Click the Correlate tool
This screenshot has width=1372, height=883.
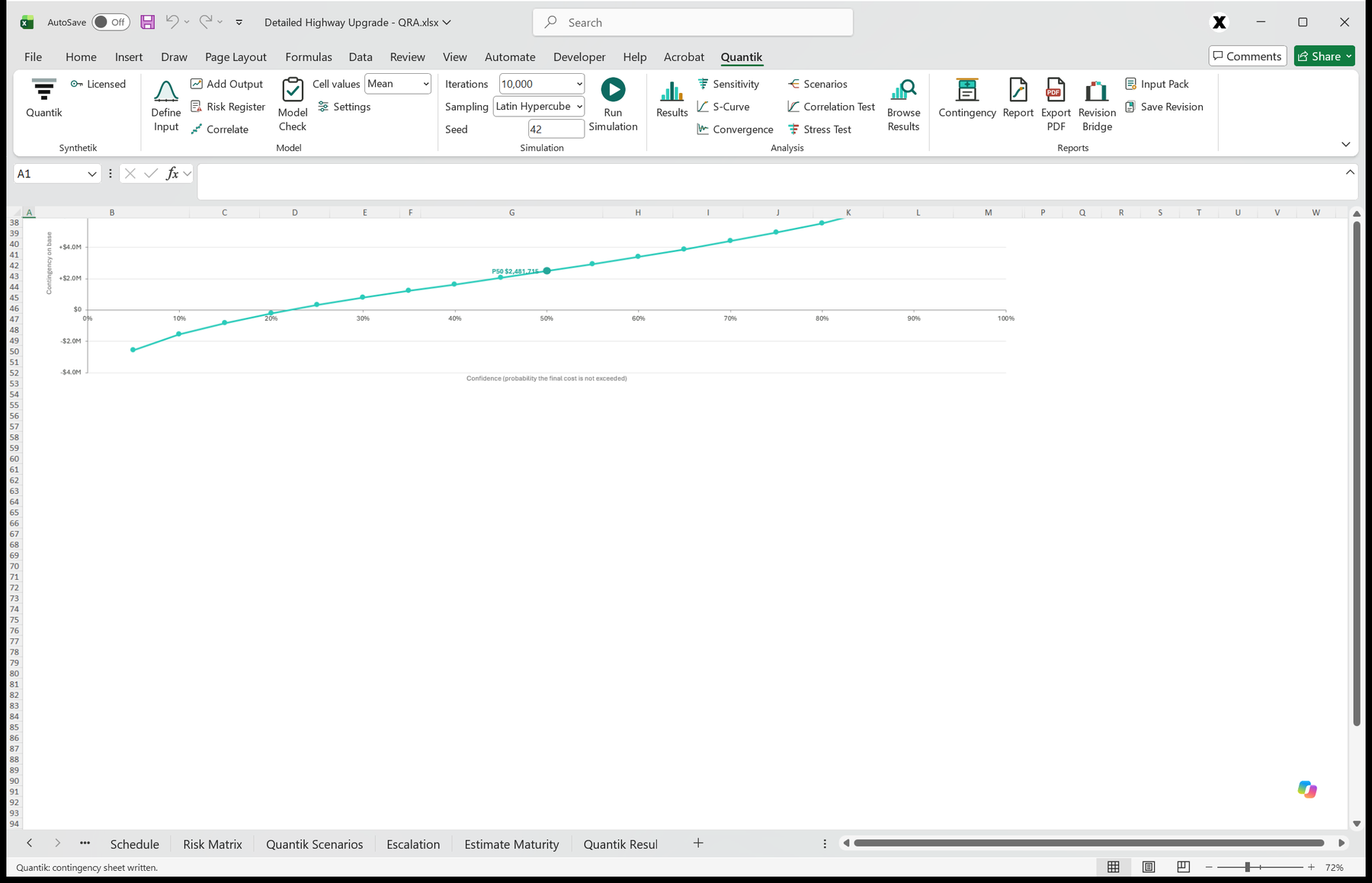[220, 130]
